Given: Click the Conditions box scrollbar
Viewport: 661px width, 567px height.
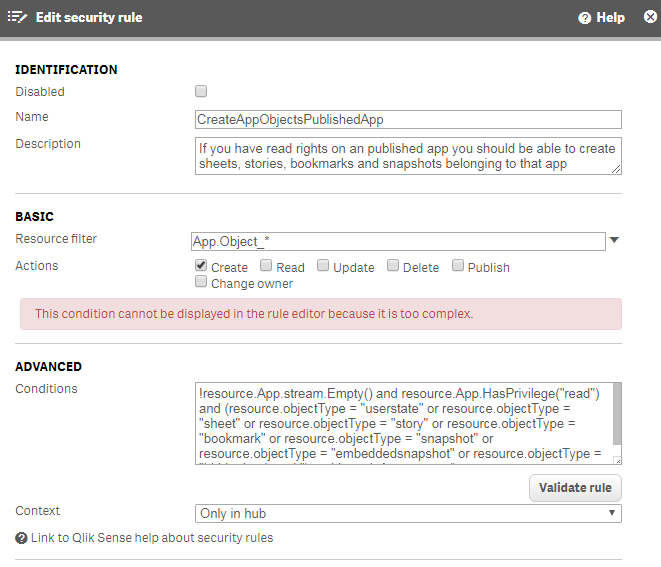Looking at the screenshot, I should tap(616, 420).
